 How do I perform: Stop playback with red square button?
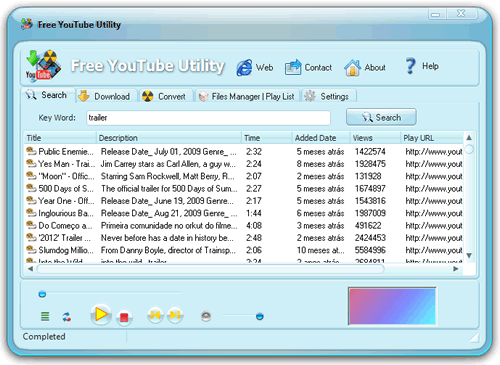point(124,317)
